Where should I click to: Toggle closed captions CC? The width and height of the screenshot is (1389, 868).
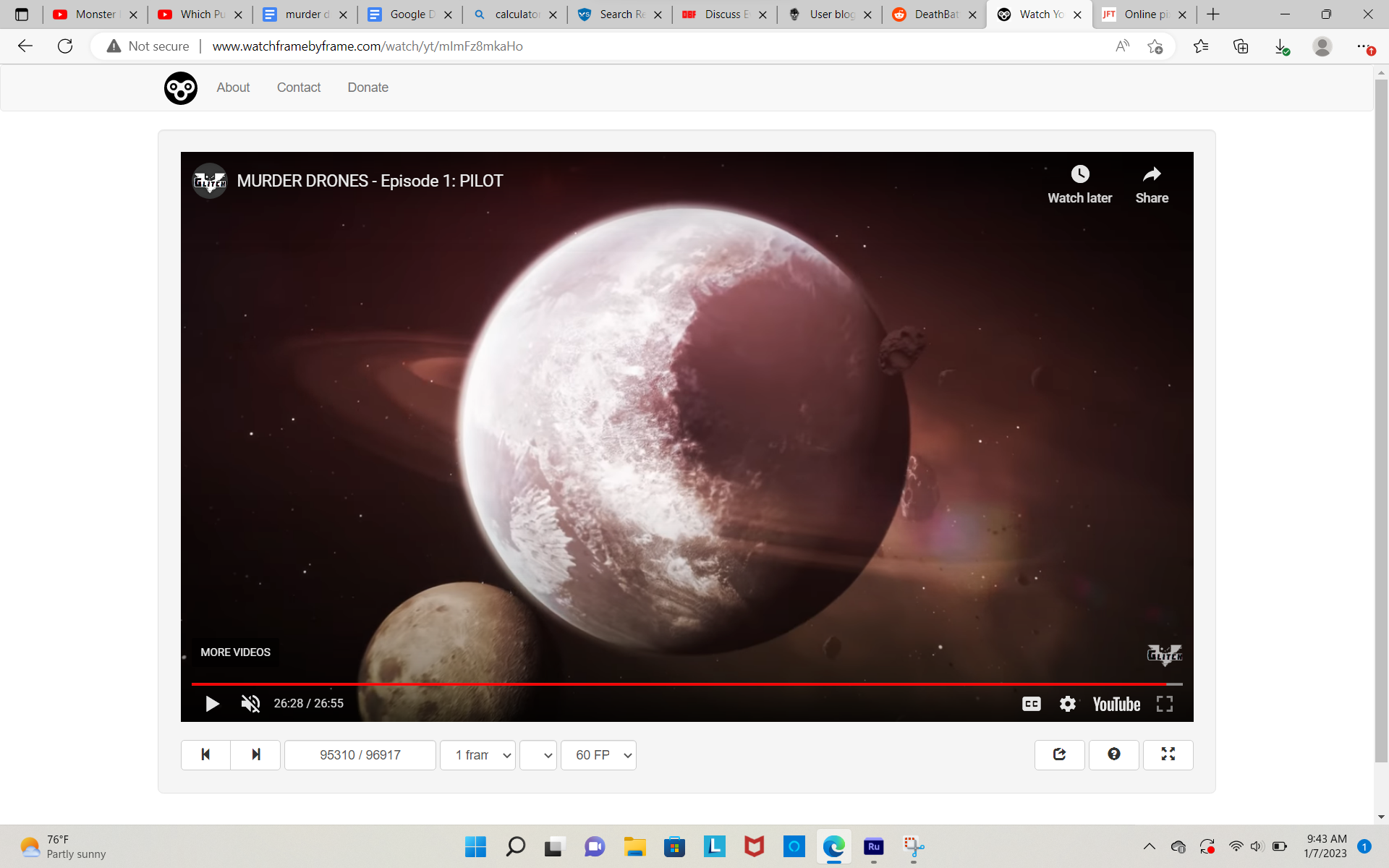[x=1031, y=704]
